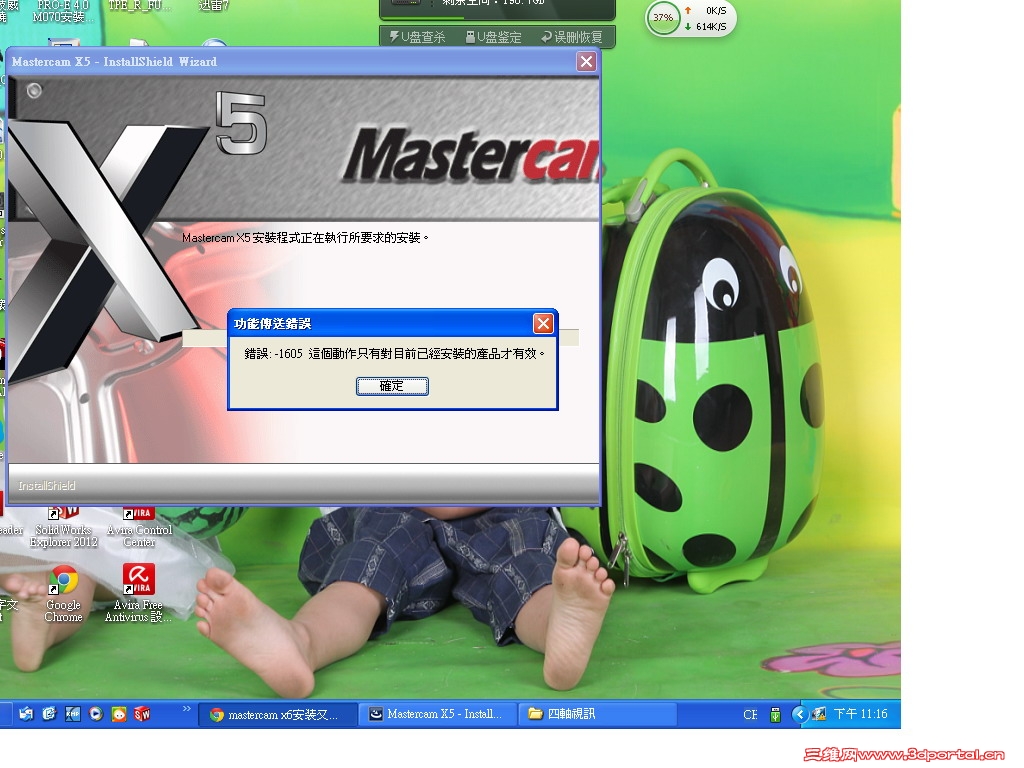
Task: Click the taskbar clock 下午 11:16
Action: pos(861,714)
